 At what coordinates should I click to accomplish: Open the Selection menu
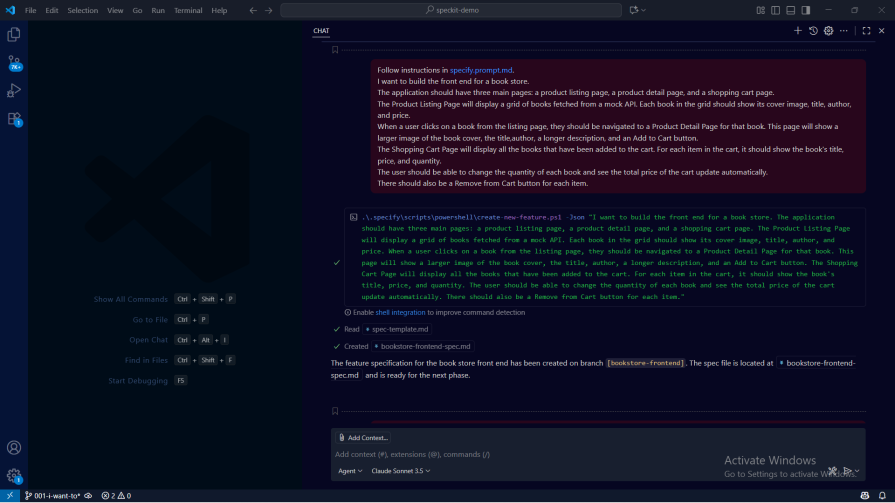pos(83,10)
